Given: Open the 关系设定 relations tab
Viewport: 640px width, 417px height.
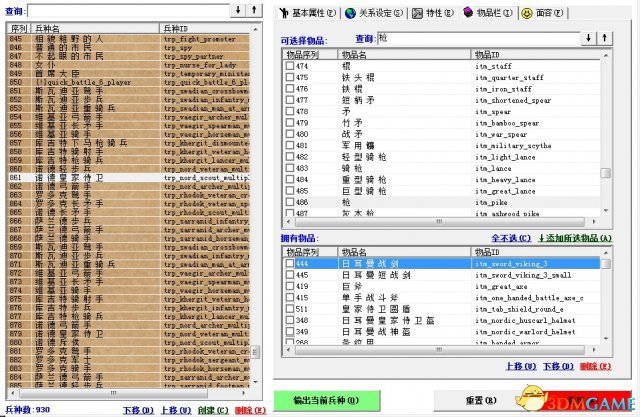Looking at the screenshot, I should click(374, 13).
